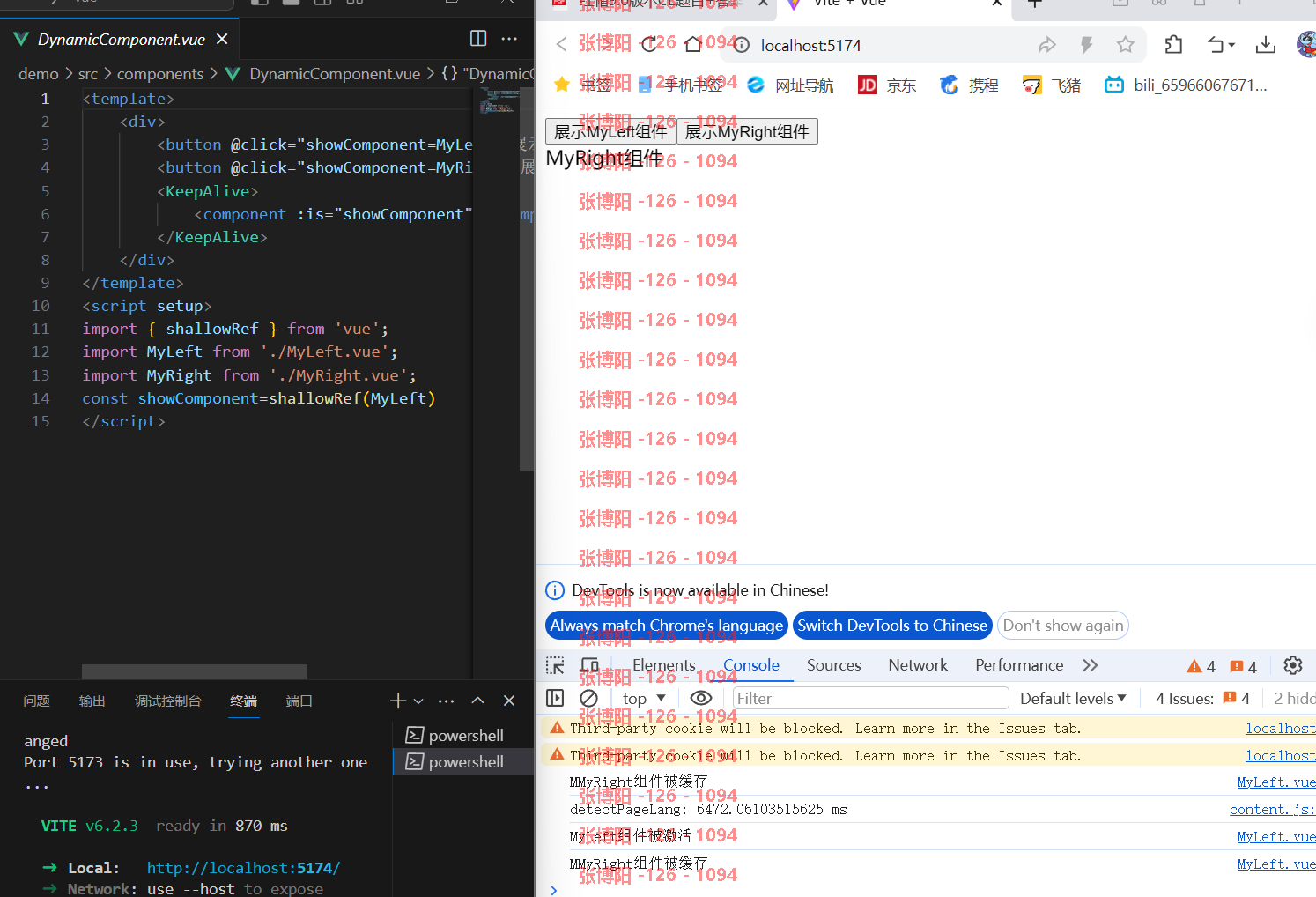The height and width of the screenshot is (897, 1316).
Task: Click demo in the breadcrumb path
Action: coord(39,74)
